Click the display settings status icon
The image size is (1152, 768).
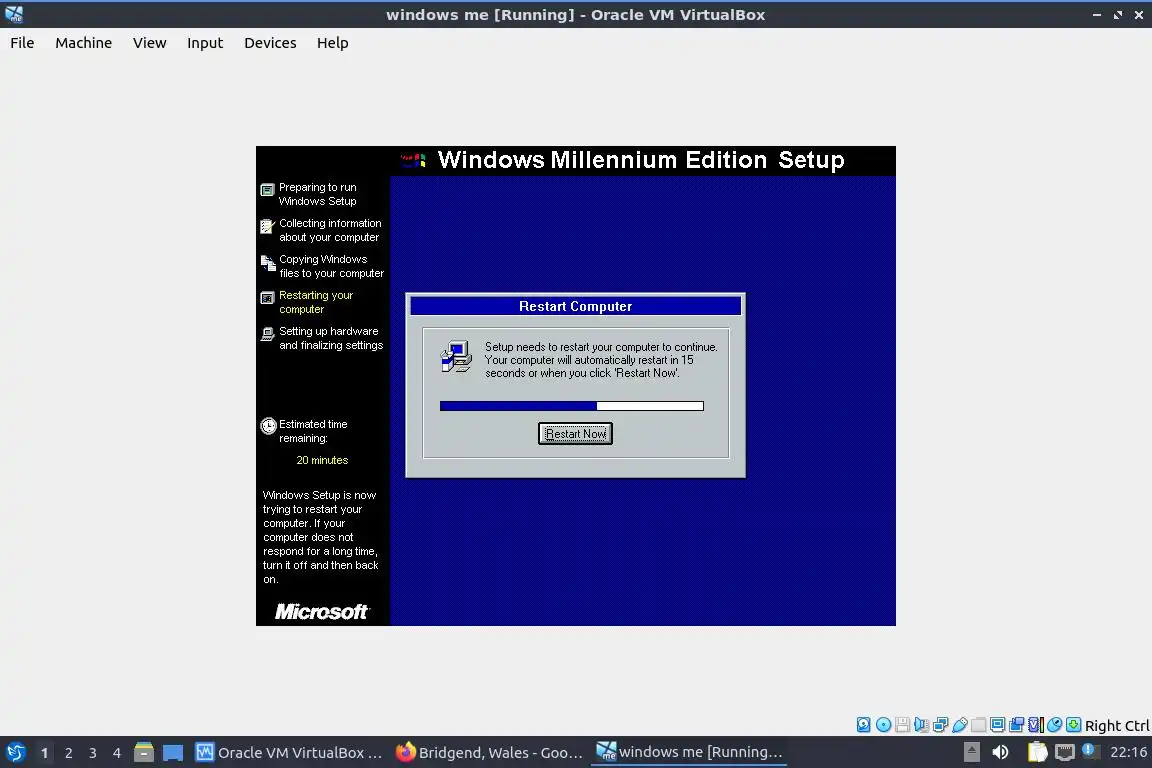pyautogui.click(x=998, y=725)
